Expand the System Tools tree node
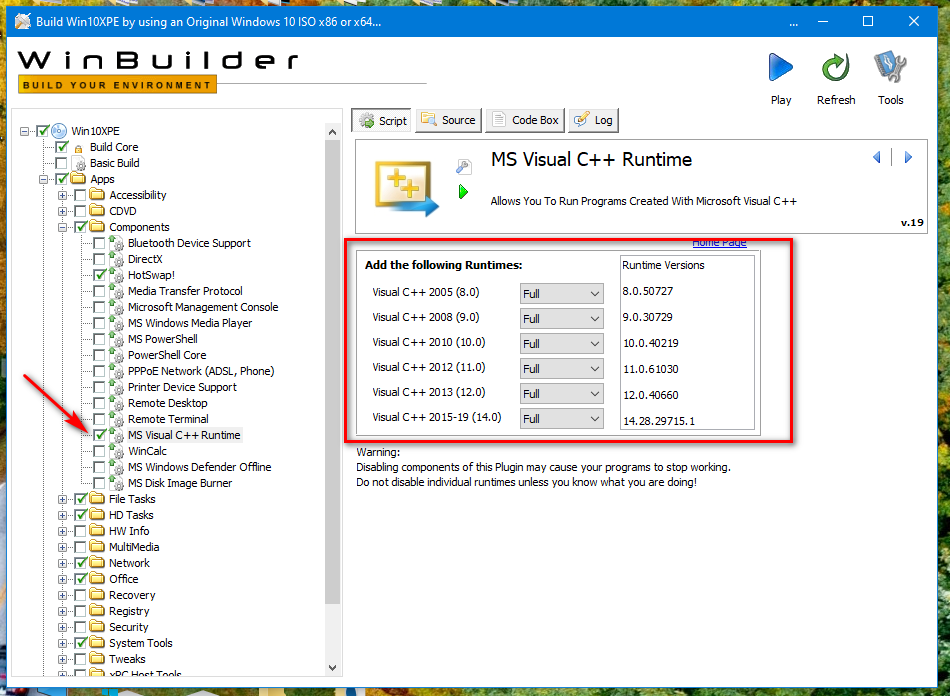 point(62,643)
